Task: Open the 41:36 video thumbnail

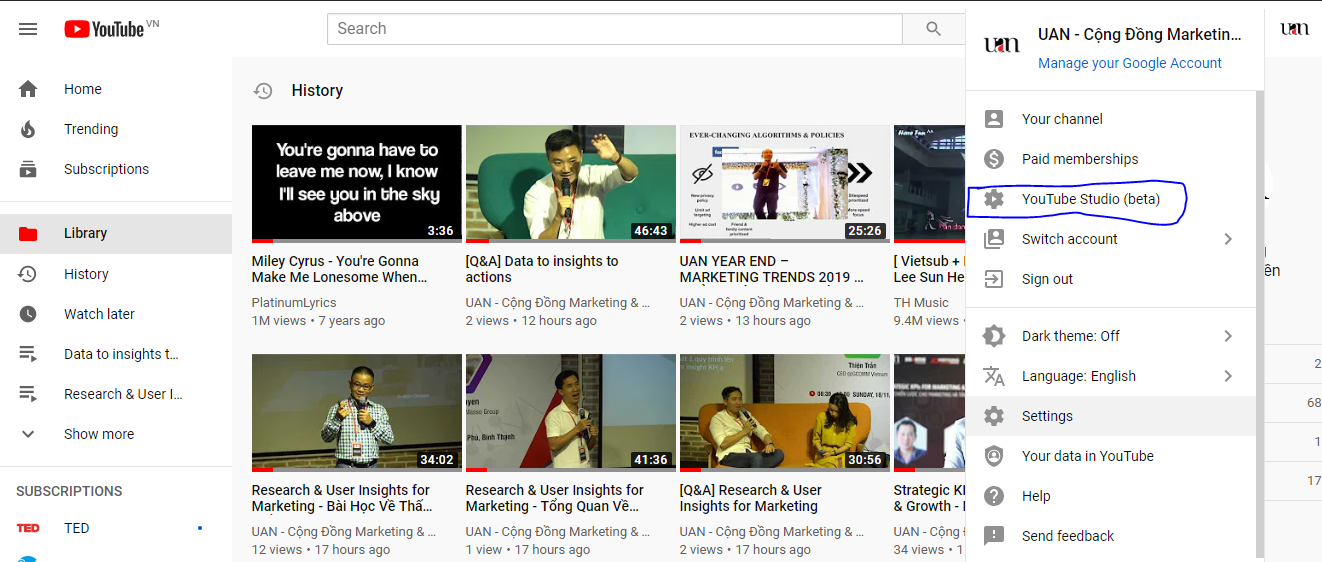Action: point(571,413)
